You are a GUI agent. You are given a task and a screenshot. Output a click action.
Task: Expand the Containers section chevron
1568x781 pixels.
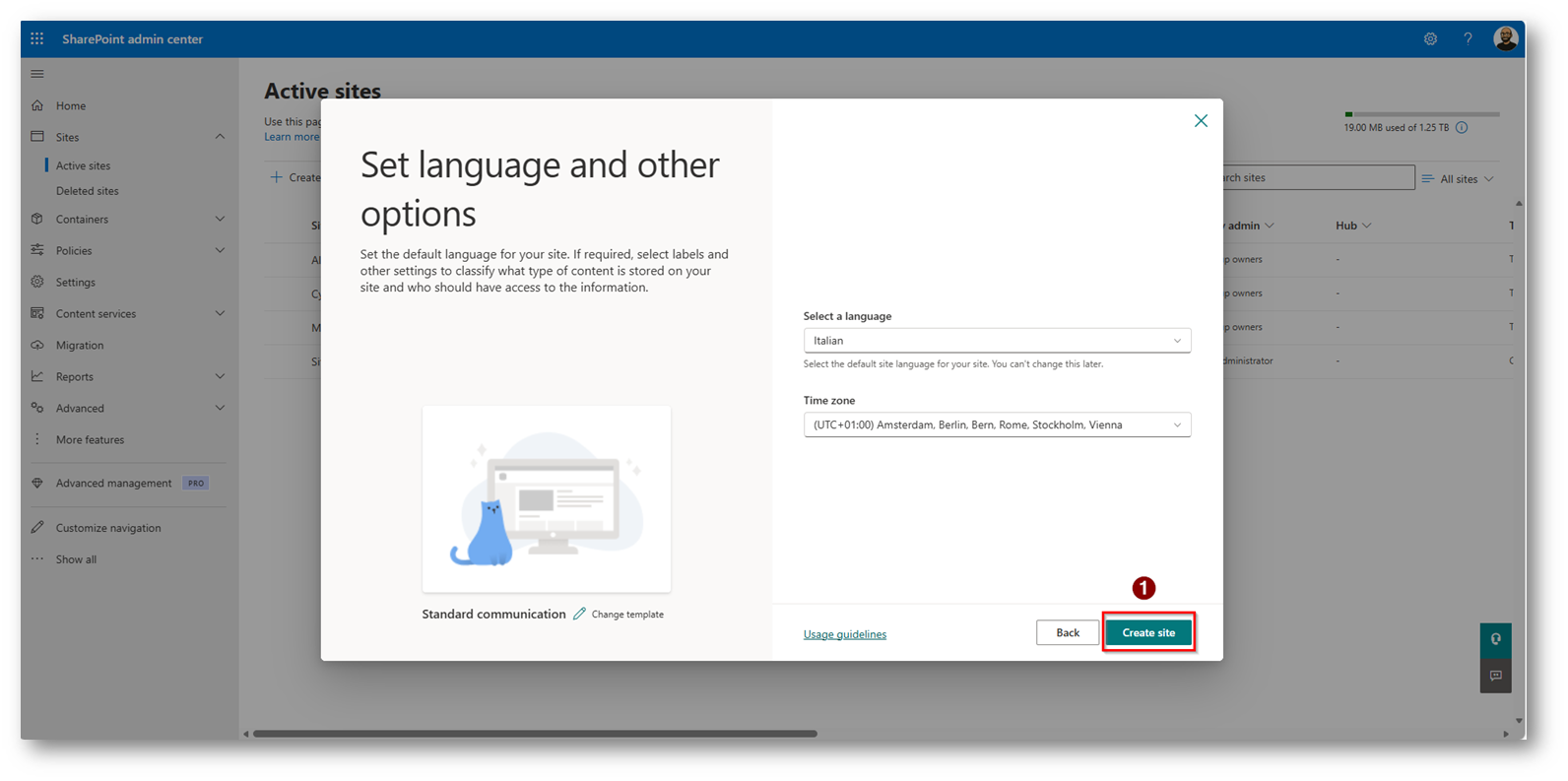220,219
